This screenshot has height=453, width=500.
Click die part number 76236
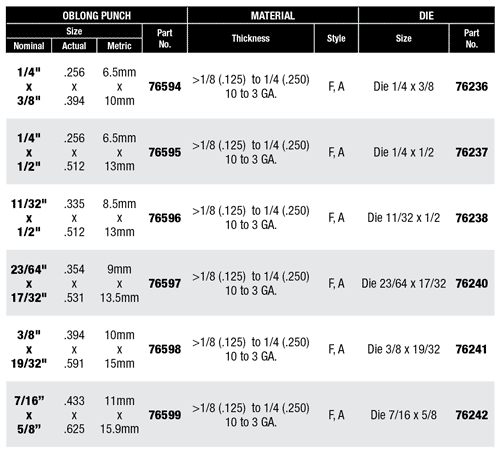point(472,87)
